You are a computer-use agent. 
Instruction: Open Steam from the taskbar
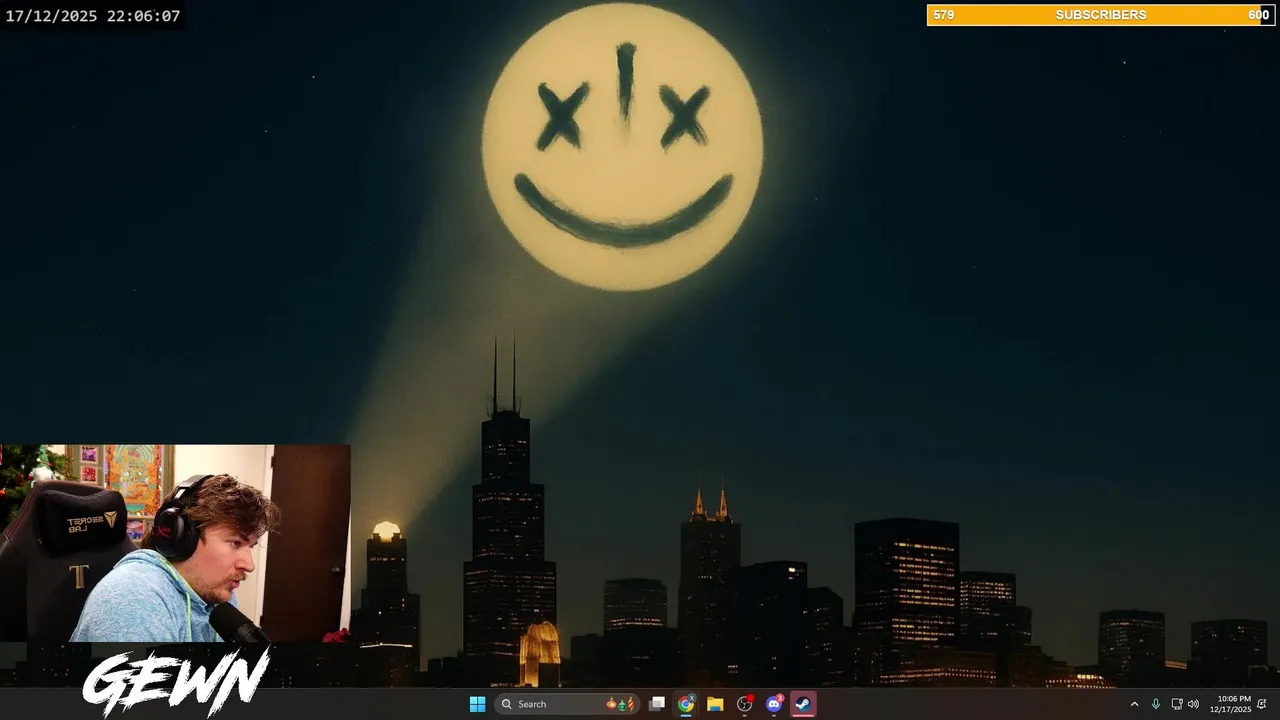802,704
